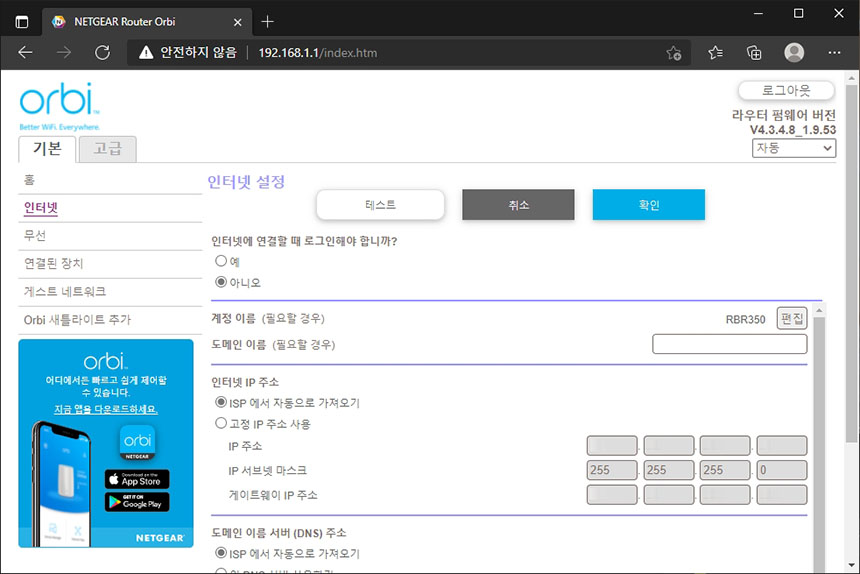This screenshot has width=860, height=574.
Task: Open the 인터넷 menu item
Action: [x=41, y=208]
